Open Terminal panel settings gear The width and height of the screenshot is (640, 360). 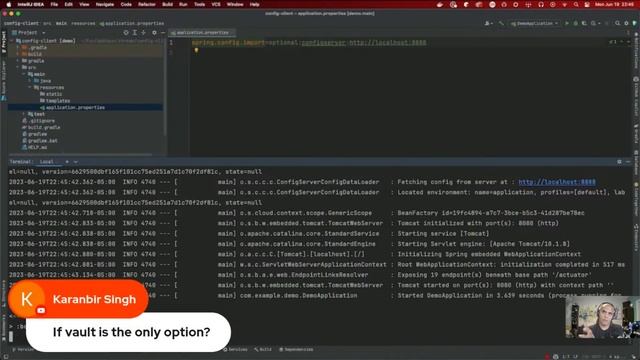pos(619,162)
